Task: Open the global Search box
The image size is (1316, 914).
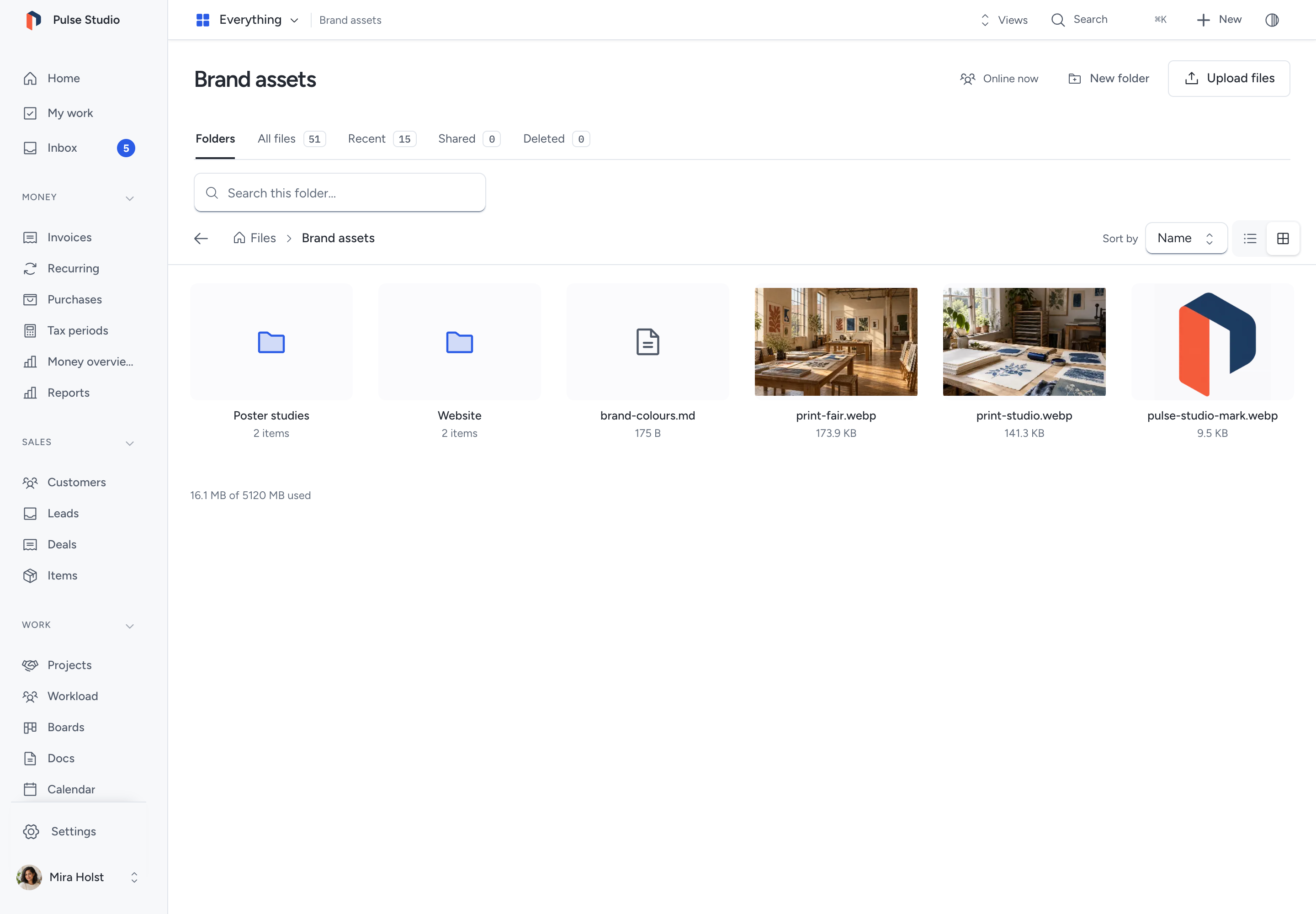Action: [x=1109, y=20]
